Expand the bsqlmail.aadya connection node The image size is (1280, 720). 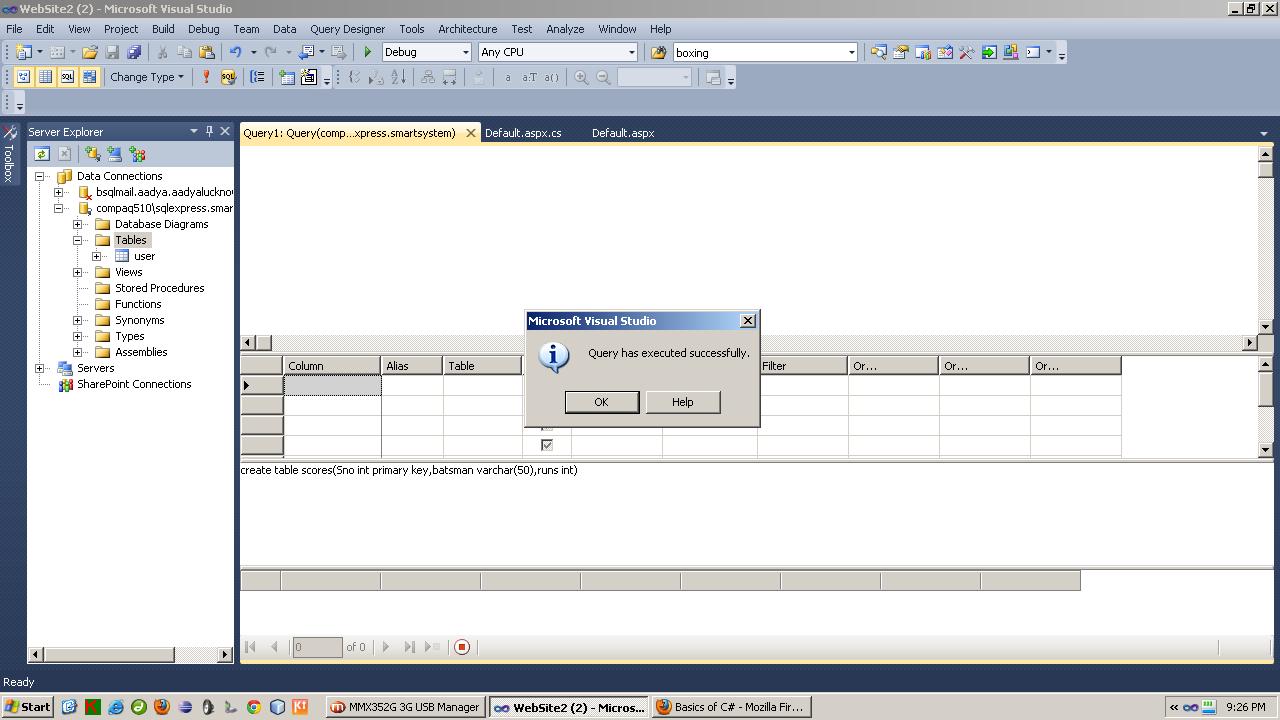[59, 192]
